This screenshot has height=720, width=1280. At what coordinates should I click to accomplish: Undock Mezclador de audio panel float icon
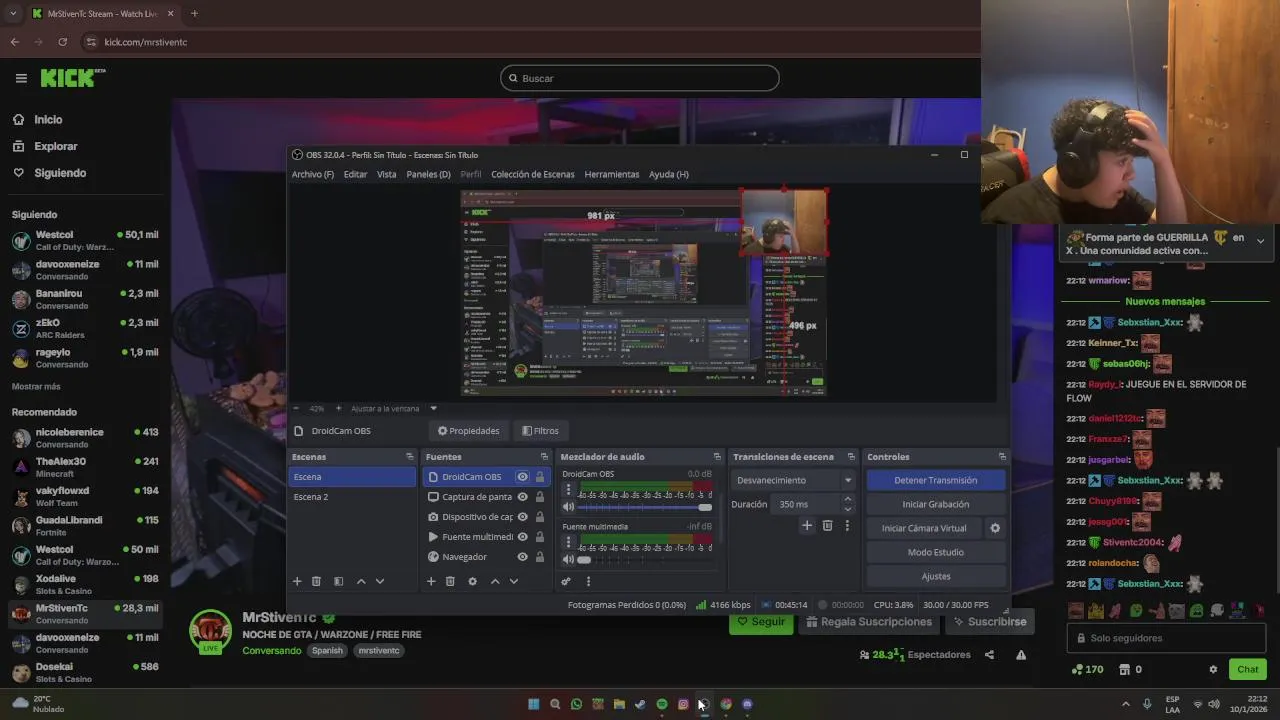tap(717, 457)
